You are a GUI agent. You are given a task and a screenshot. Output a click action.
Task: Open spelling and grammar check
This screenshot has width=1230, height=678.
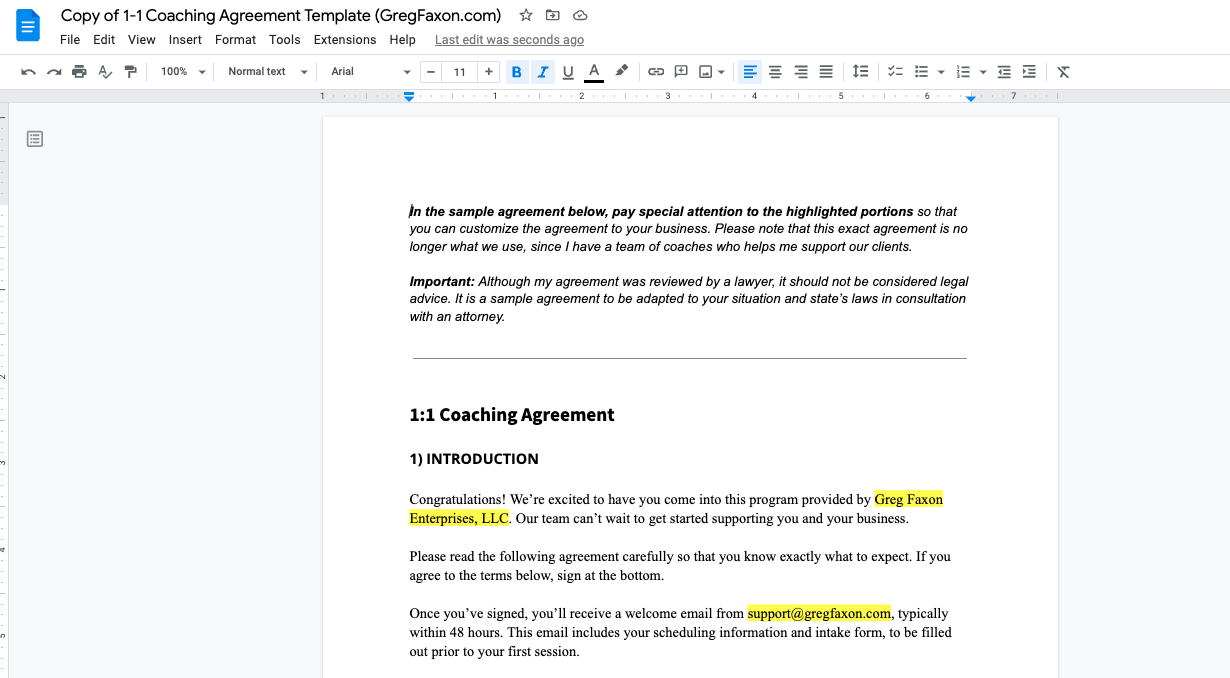tap(104, 71)
